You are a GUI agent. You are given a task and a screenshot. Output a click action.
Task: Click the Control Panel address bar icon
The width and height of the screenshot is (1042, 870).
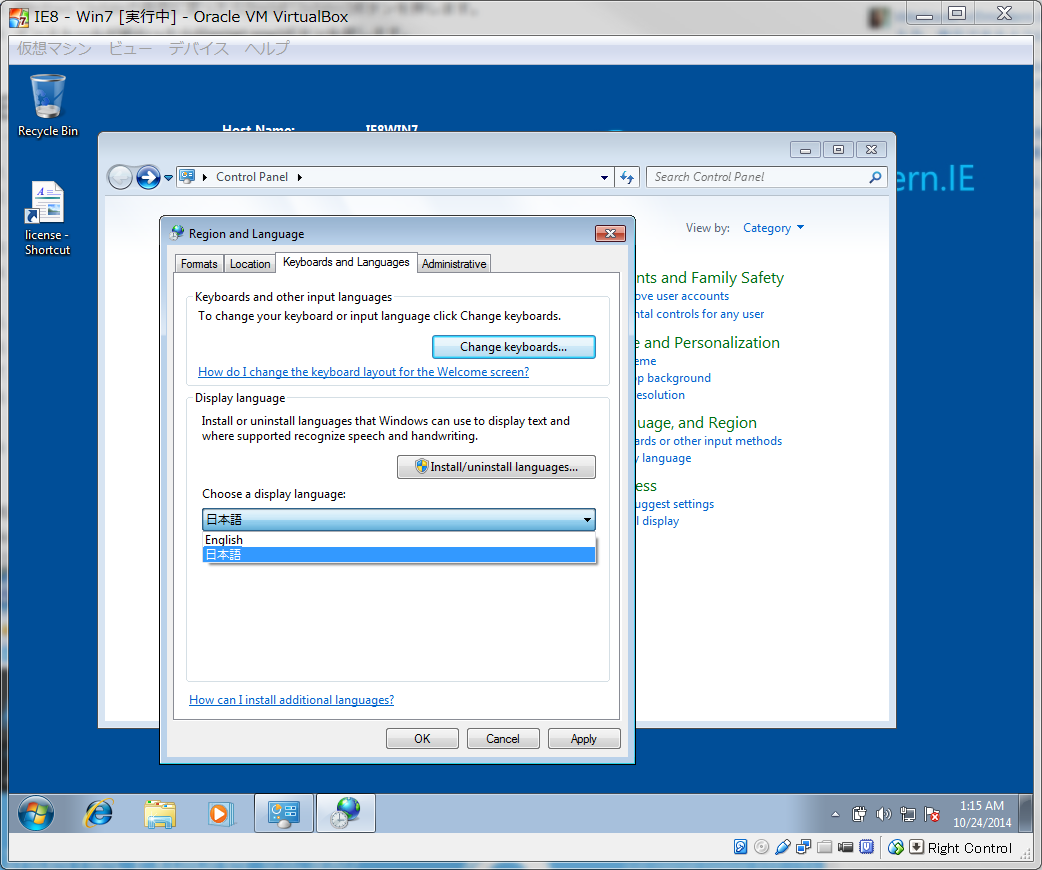(187, 177)
